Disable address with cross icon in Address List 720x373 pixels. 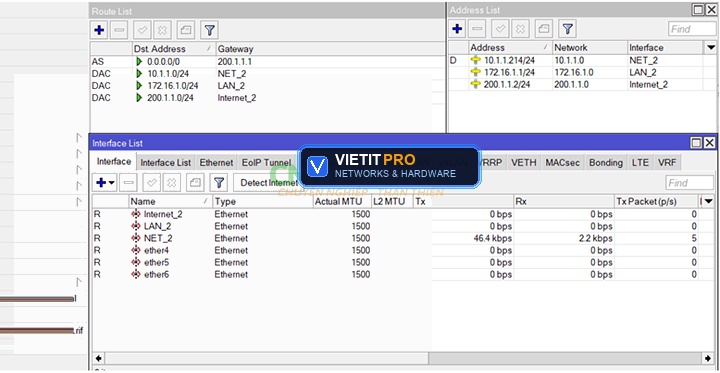(520, 29)
